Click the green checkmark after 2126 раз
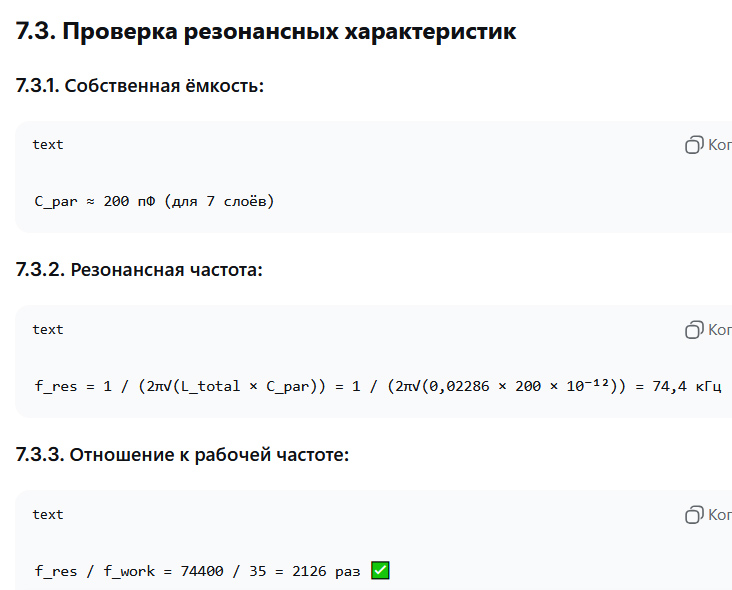 [x=380, y=571]
